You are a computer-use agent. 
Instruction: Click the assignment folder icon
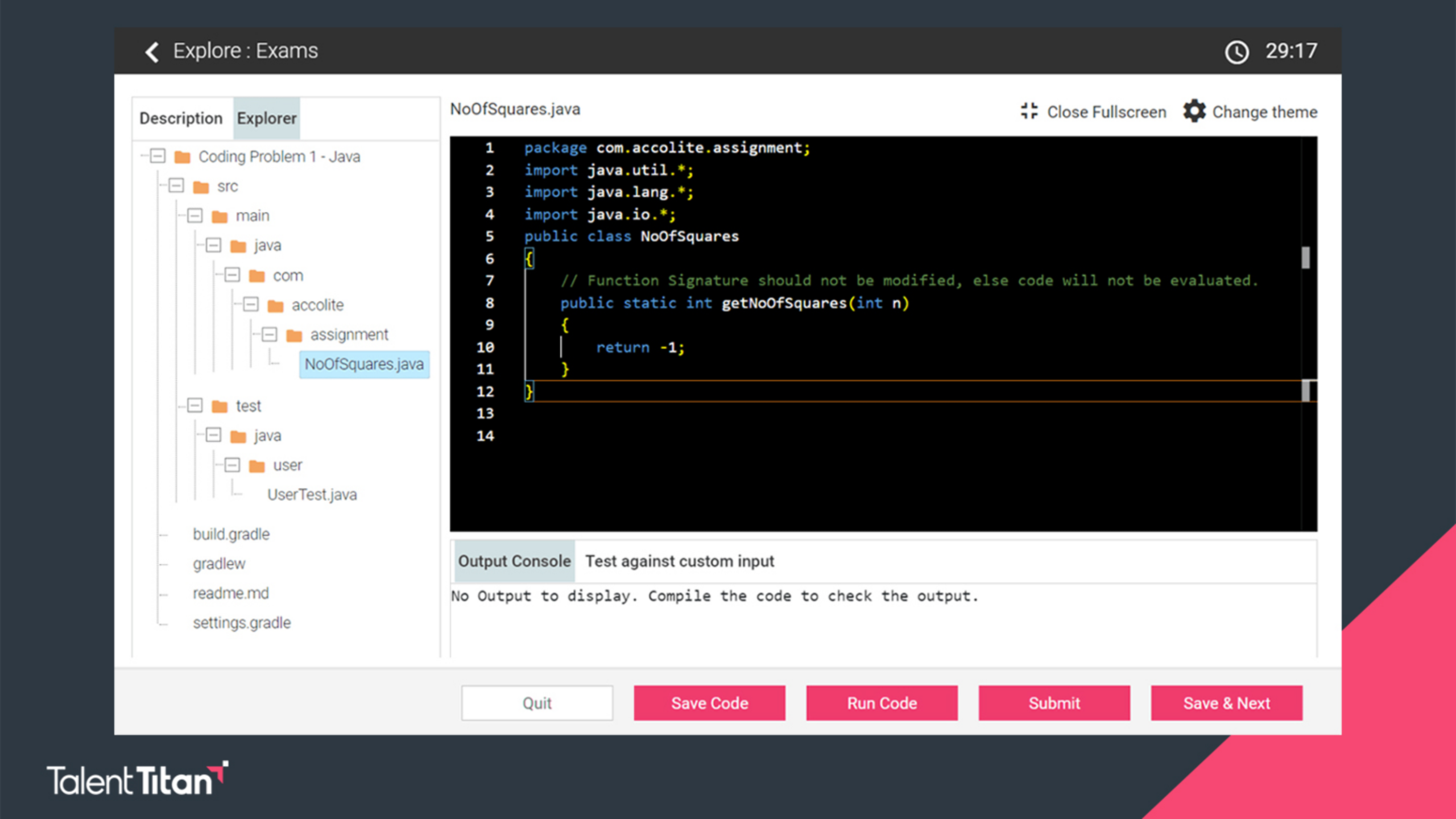point(294,336)
